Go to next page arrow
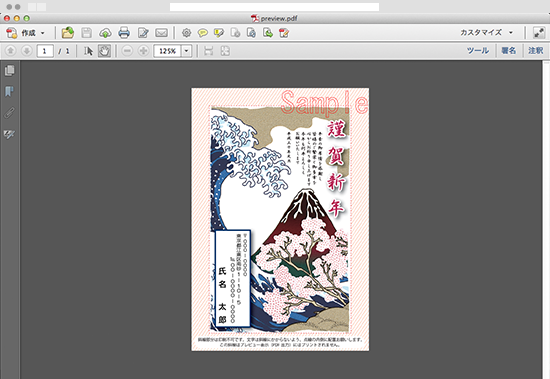 coord(27,51)
